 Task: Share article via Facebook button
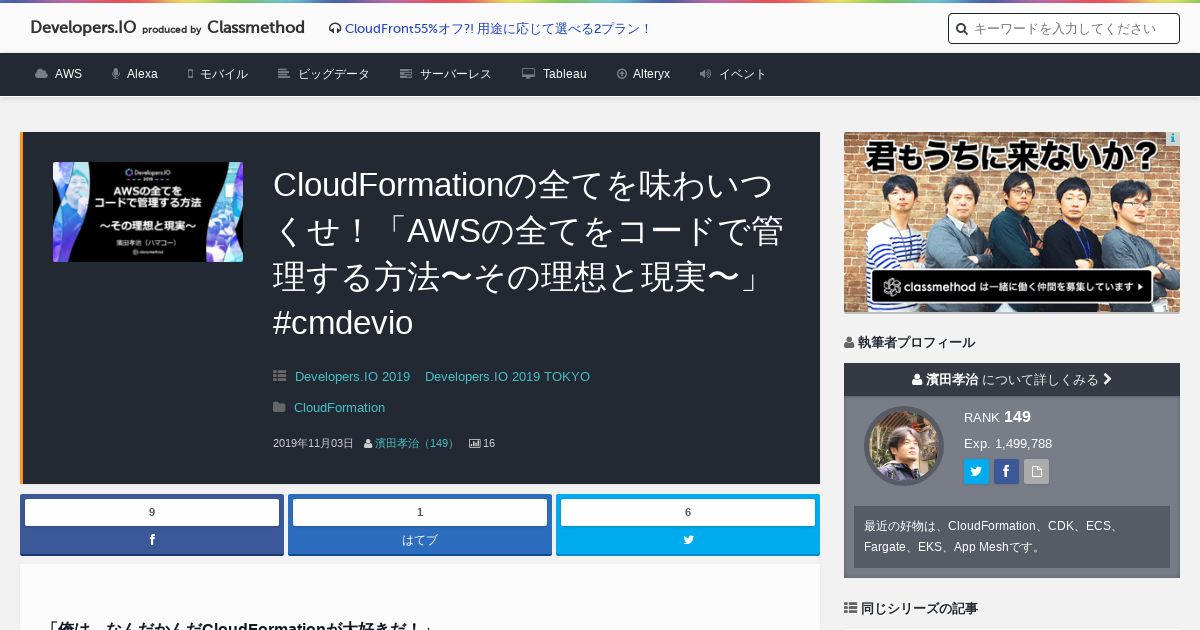coord(152,540)
